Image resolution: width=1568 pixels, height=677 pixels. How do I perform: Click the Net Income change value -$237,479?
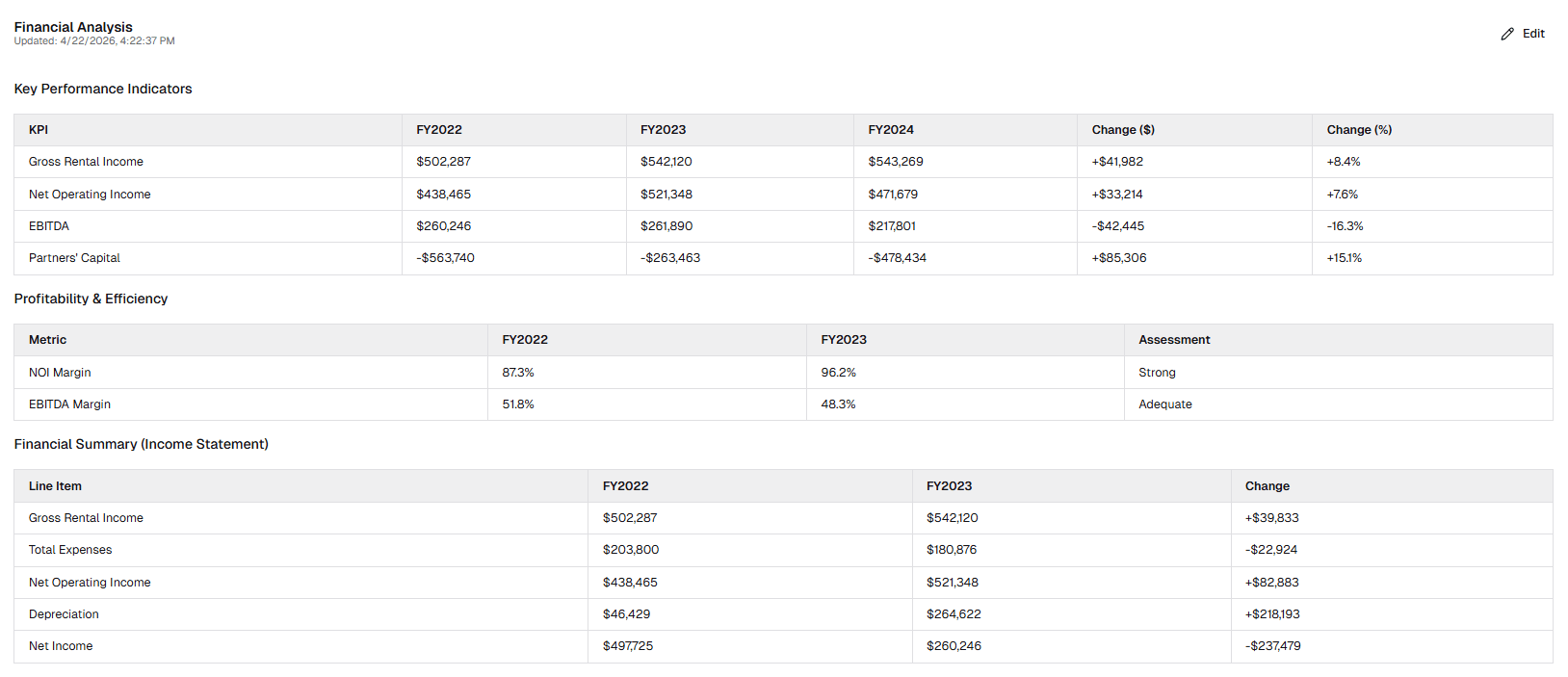(1272, 646)
